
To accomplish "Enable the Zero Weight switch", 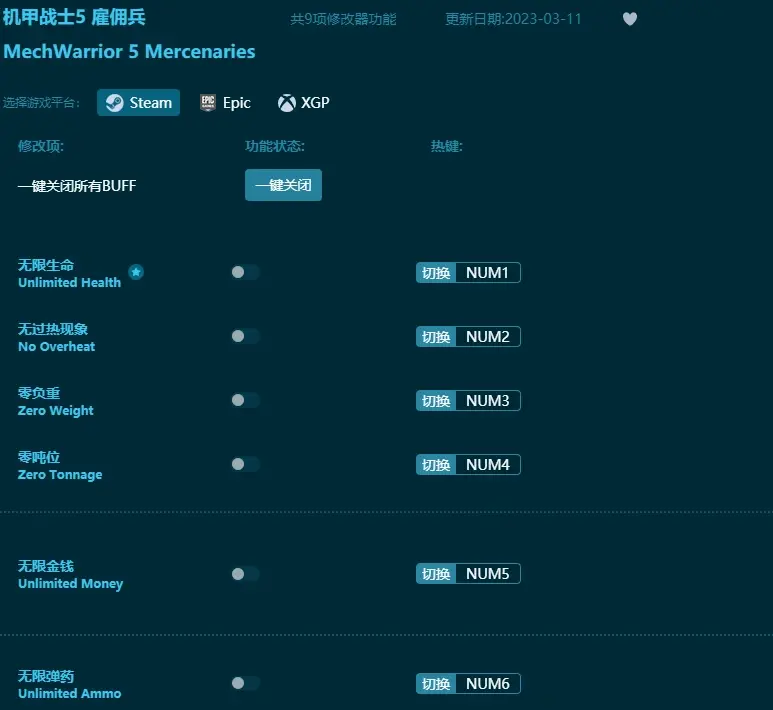I will tap(246, 400).
